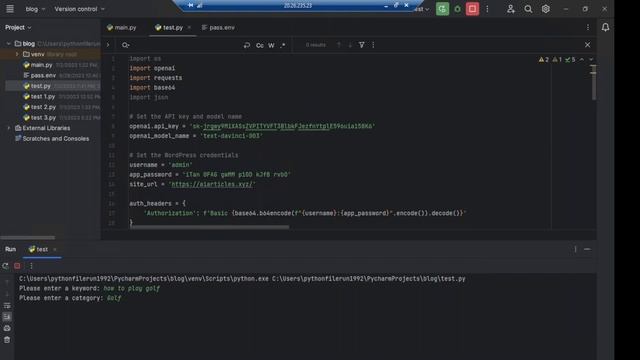Open test 1.py in project tree
The height and width of the screenshot is (360, 640).
(x=42, y=97)
